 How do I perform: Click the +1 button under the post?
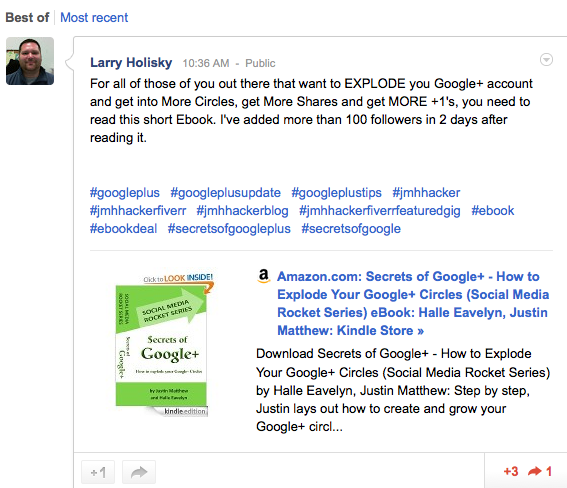[x=98, y=472]
